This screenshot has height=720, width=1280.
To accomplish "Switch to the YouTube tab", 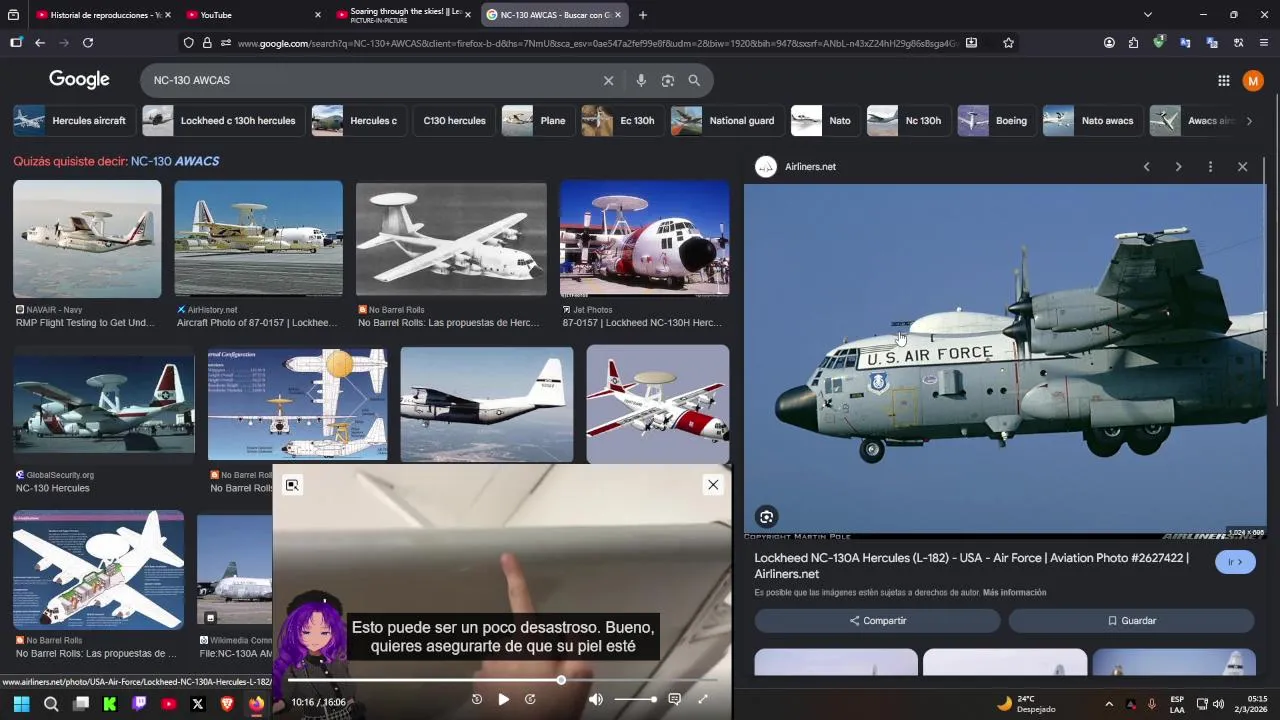I will coord(253,15).
